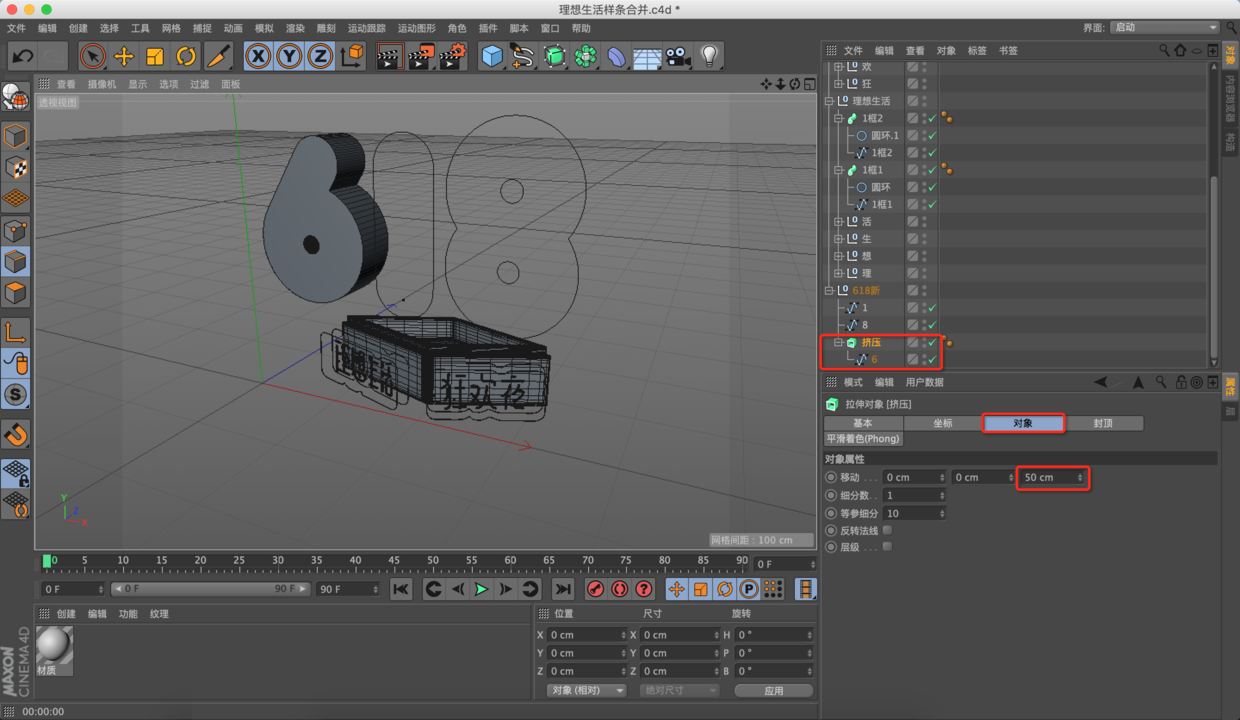This screenshot has height=720, width=1240.
Task: Click the 移动 Z field showing 50 cm
Action: pyautogui.click(x=1053, y=478)
